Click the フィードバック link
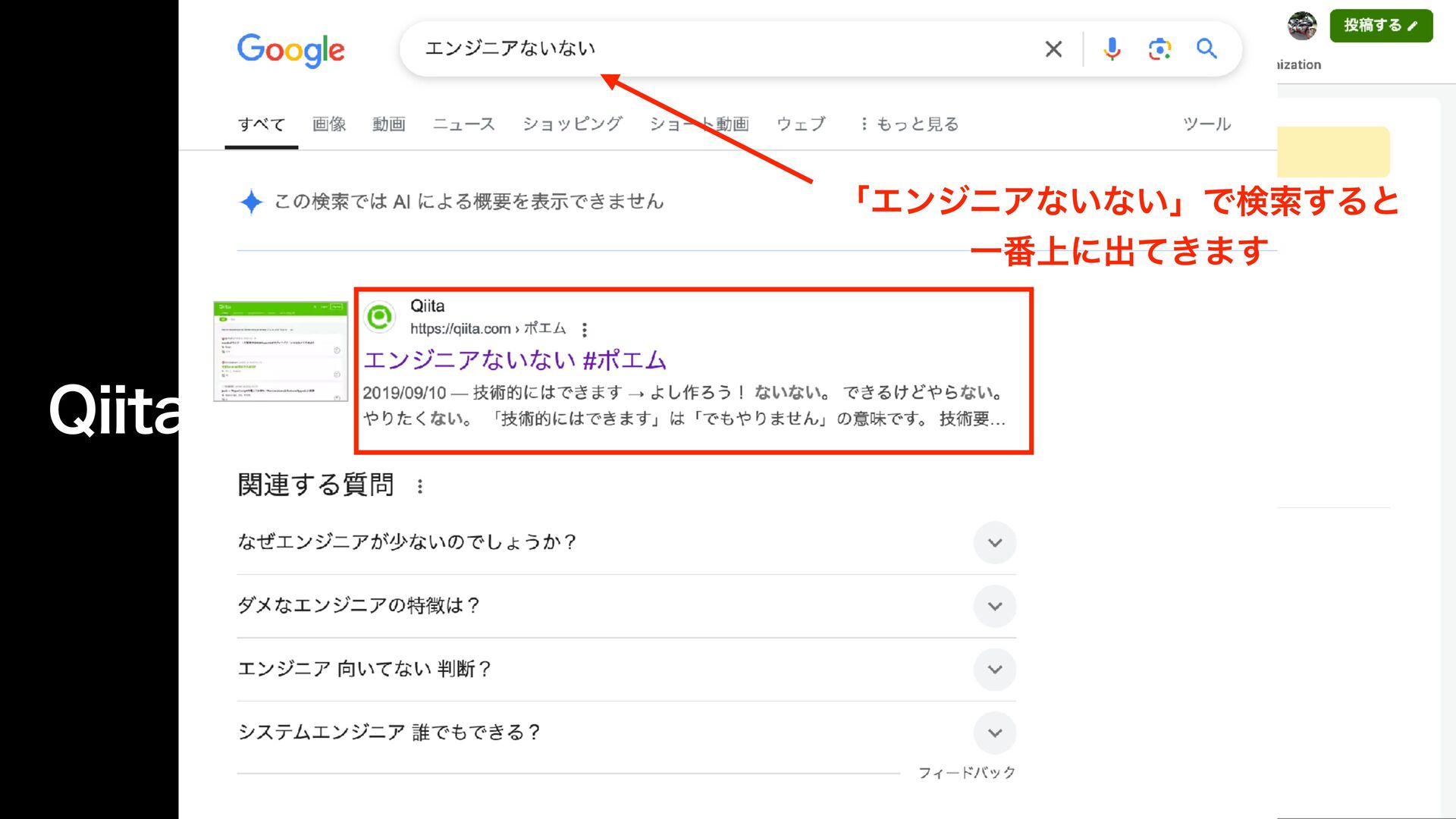 [967, 773]
